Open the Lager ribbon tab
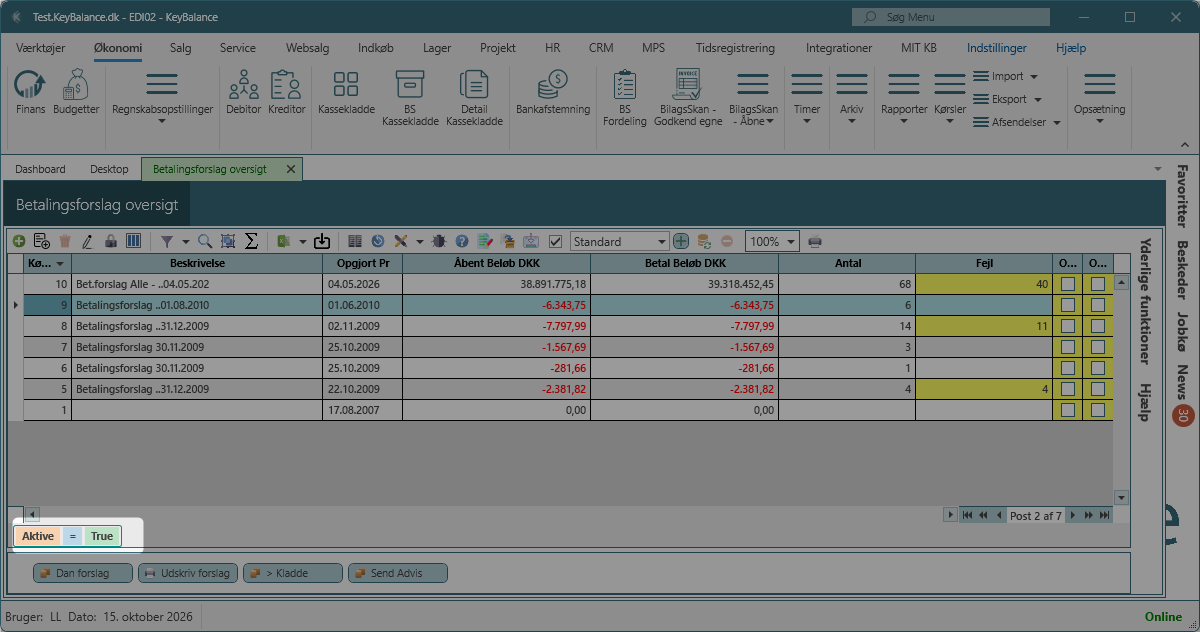Image resolution: width=1200 pixels, height=632 pixels. coord(437,48)
